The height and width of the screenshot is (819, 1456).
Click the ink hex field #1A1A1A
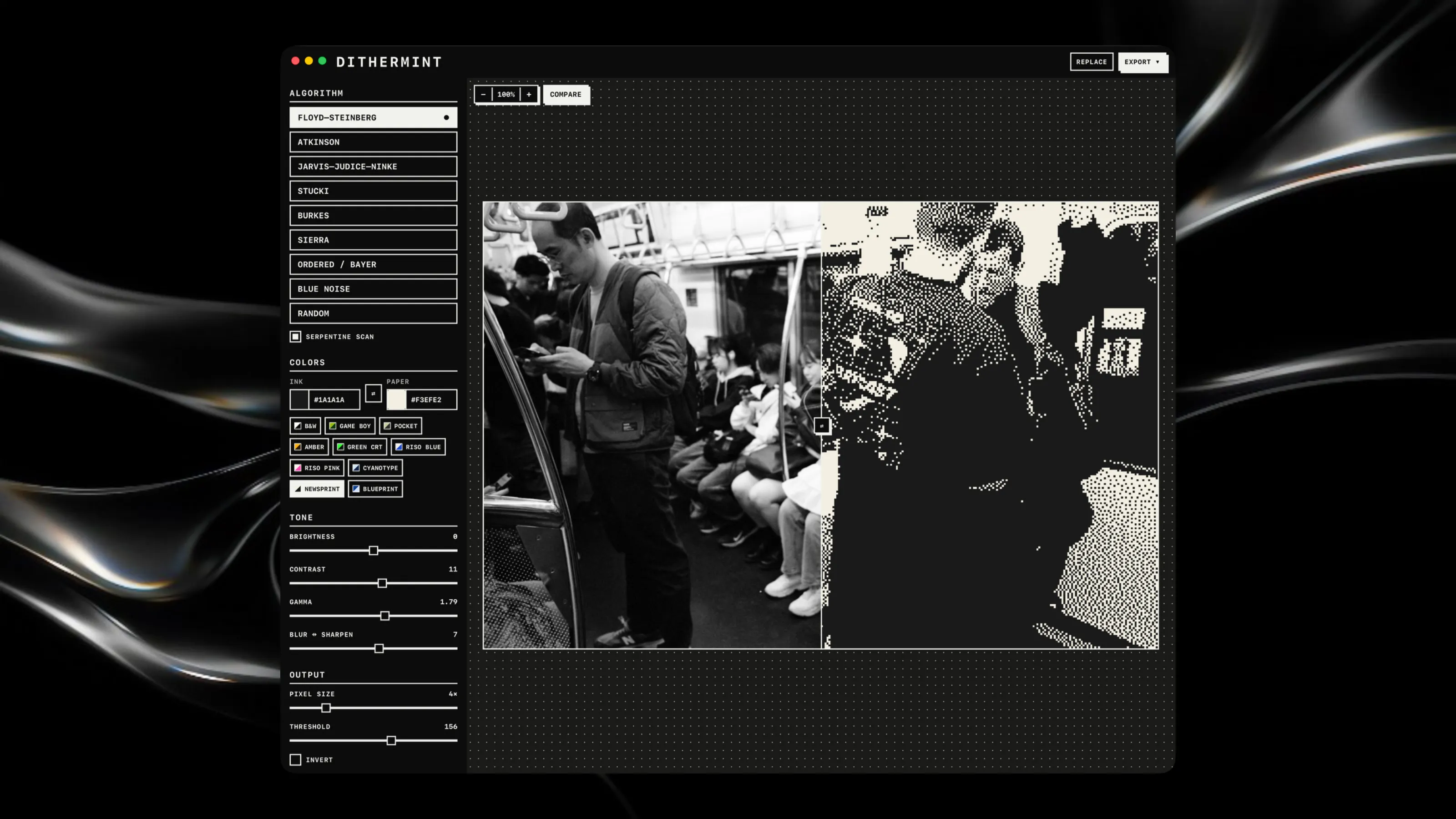click(x=334, y=399)
